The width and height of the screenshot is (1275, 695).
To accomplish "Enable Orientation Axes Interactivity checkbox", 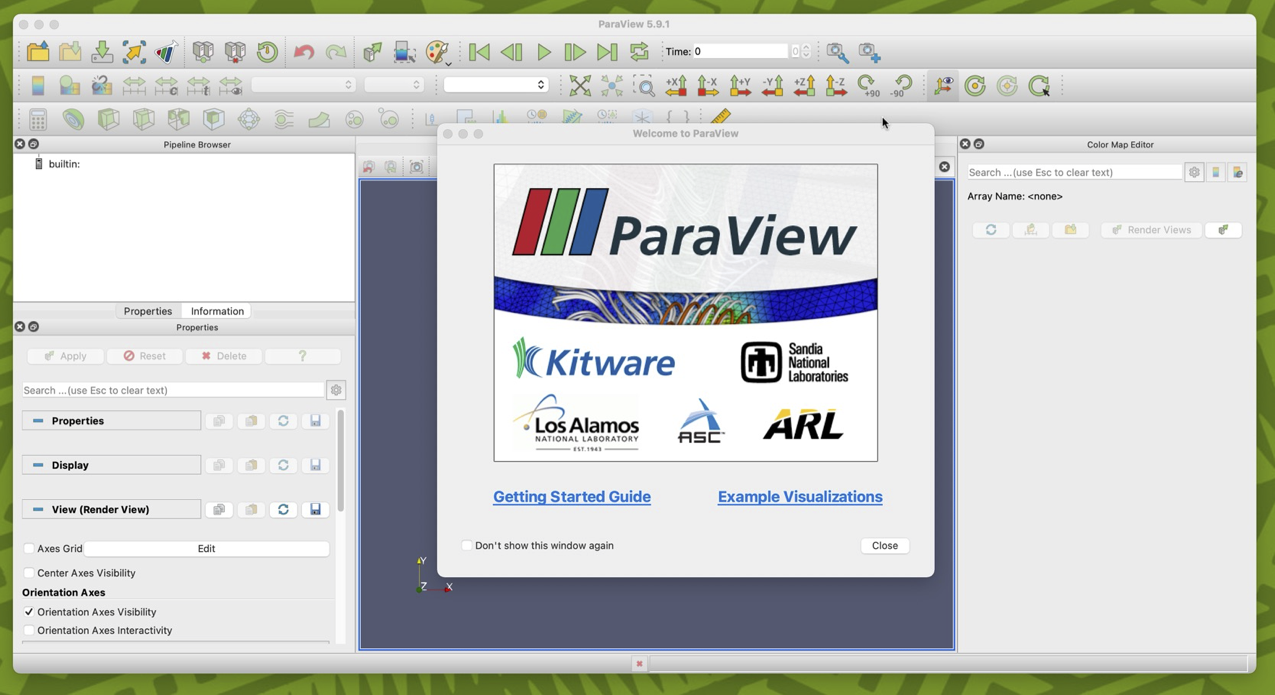I will [29, 630].
